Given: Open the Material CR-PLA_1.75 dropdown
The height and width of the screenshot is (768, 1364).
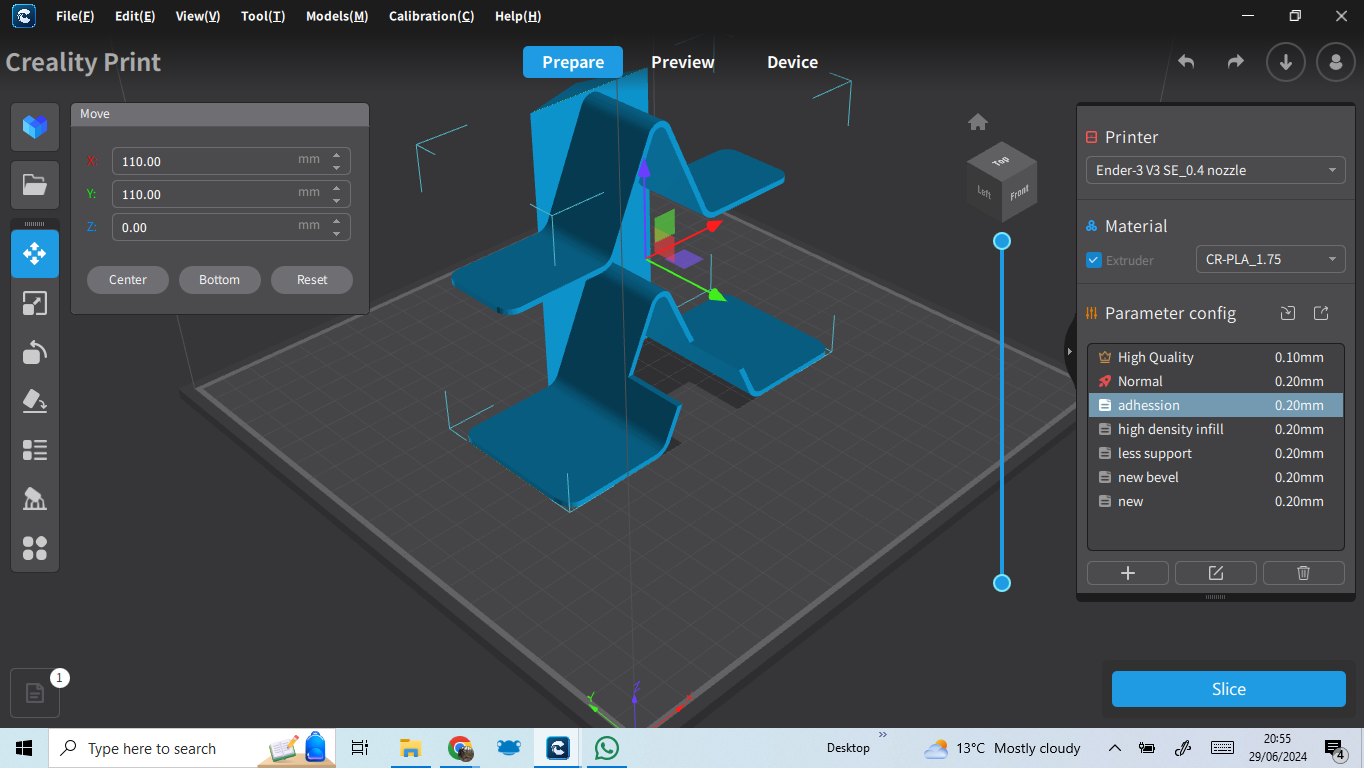Looking at the screenshot, I should tap(1271, 259).
